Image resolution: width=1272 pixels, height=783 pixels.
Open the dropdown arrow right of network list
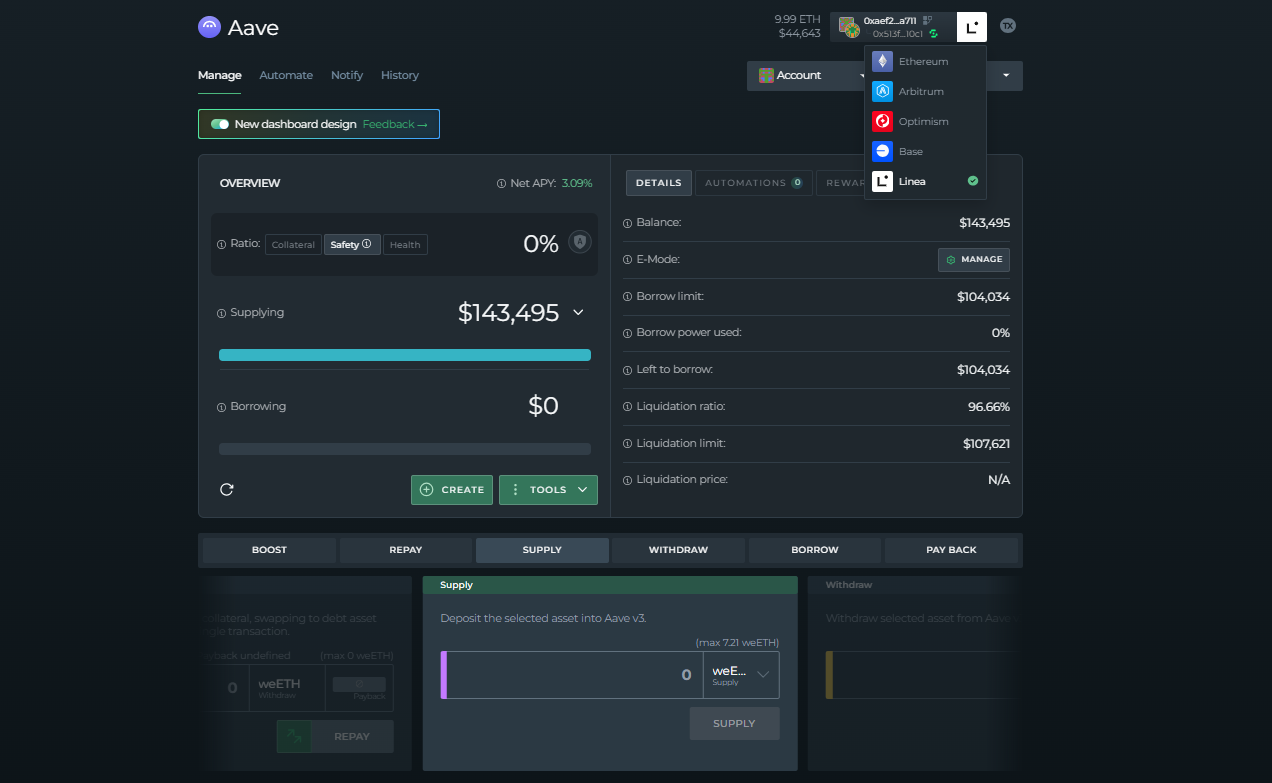[1006, 75]
